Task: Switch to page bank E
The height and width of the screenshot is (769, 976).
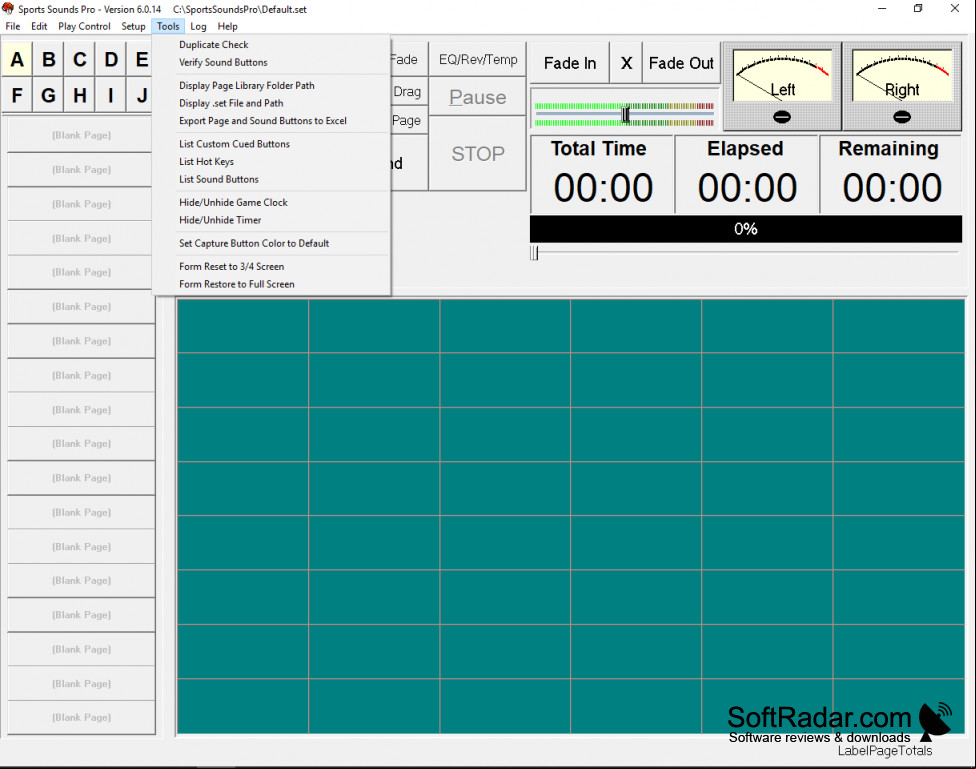Action: [x=141, y=59]
